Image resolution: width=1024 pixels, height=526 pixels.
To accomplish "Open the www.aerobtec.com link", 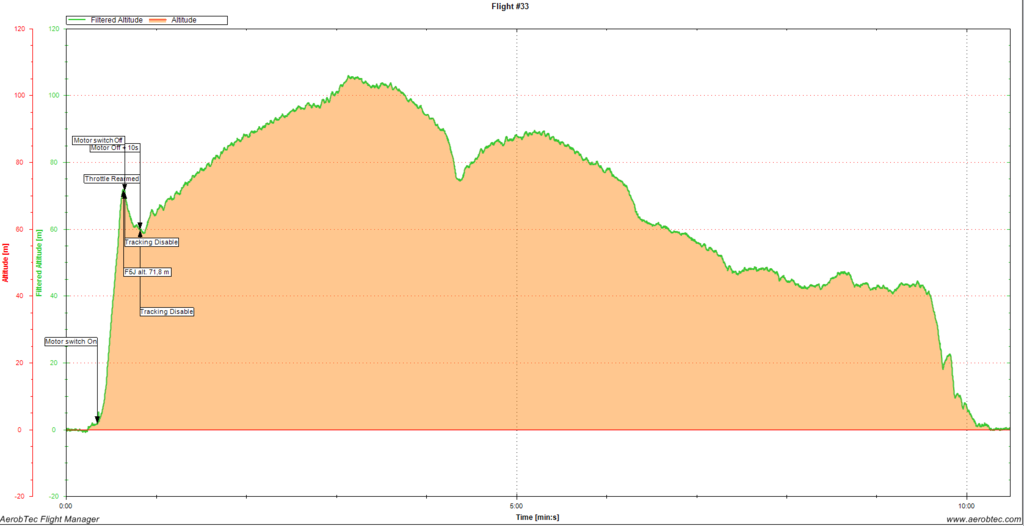I will click(x=983, y=518).
